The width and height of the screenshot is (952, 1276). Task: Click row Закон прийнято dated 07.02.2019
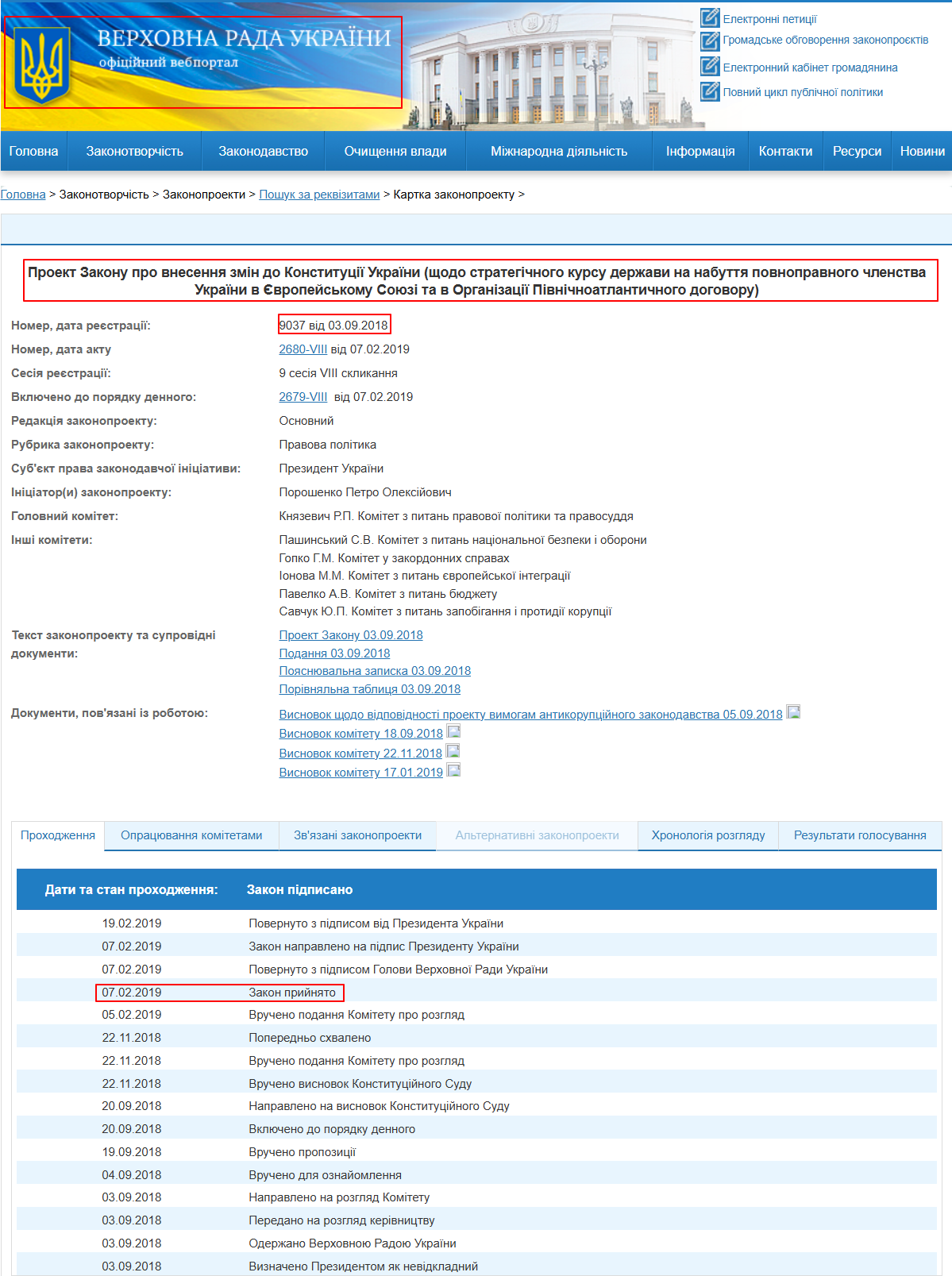pyautogui.click(x=476, y=993)
